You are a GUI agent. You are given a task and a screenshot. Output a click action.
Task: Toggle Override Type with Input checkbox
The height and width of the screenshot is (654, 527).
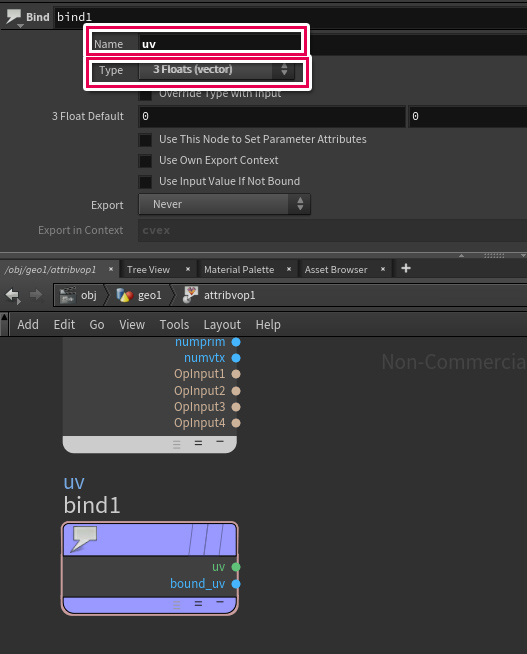click(146, 94)
